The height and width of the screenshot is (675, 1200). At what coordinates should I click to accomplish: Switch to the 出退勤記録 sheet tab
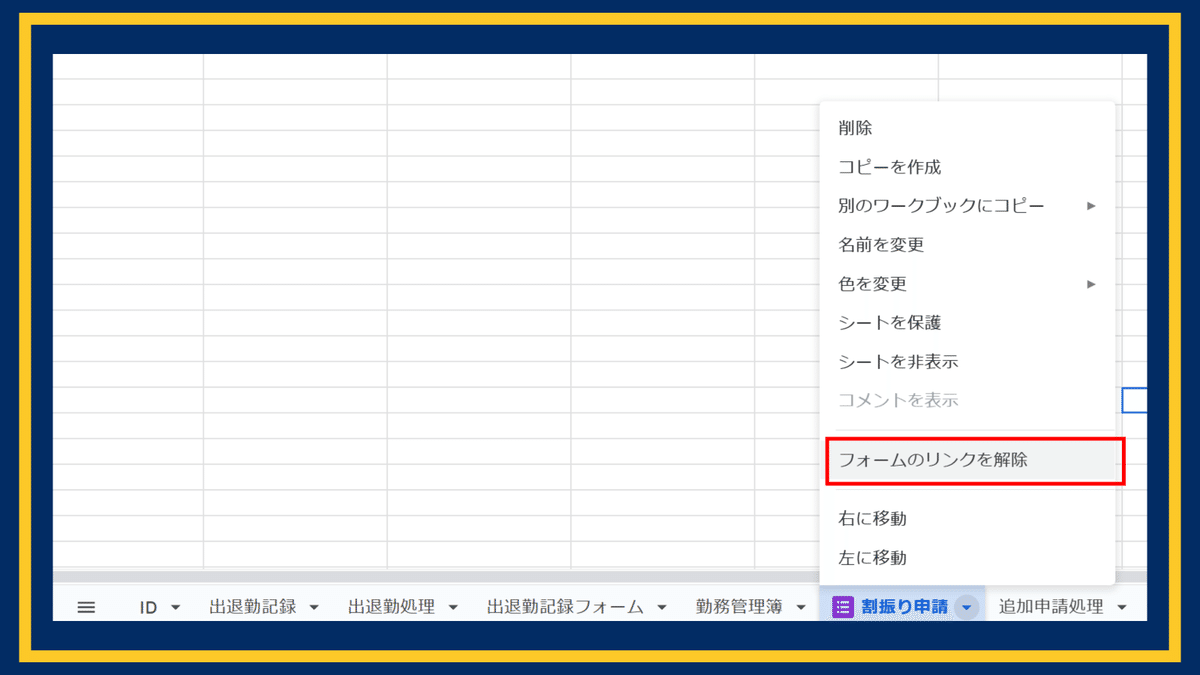(252, 607)
